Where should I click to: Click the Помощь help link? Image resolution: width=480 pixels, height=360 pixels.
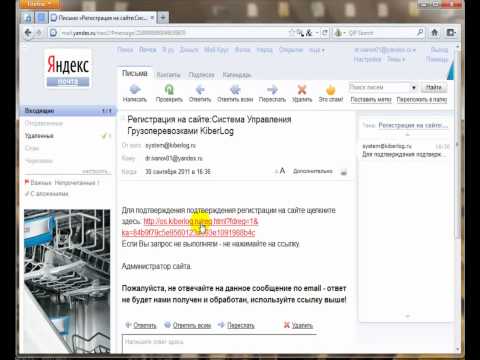pyautogui.click(x=437, y=59)
